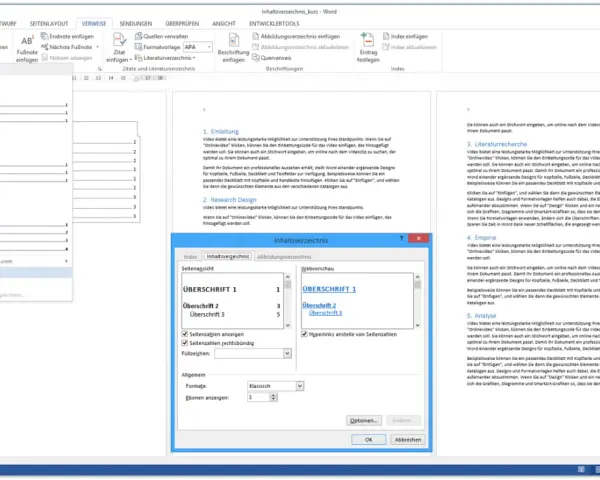The width and height of the screenshot is (600, 480).
Task: Click Beschriftung einfügen
Action: pyautogui.click(x=233, y=48)
